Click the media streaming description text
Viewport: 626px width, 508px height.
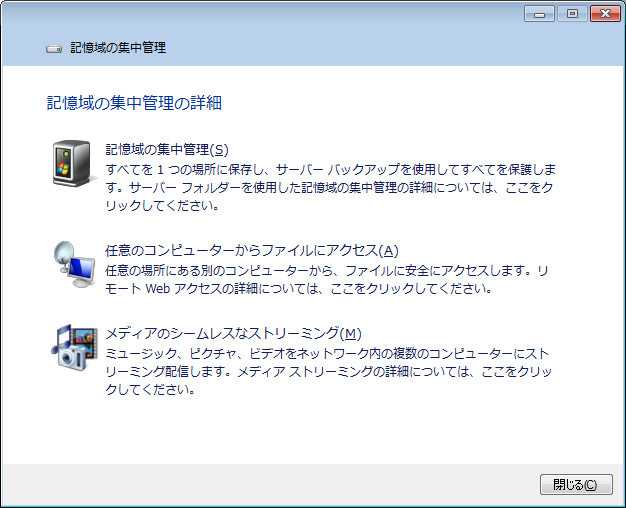pyautogui.click(x=328, y=371)
